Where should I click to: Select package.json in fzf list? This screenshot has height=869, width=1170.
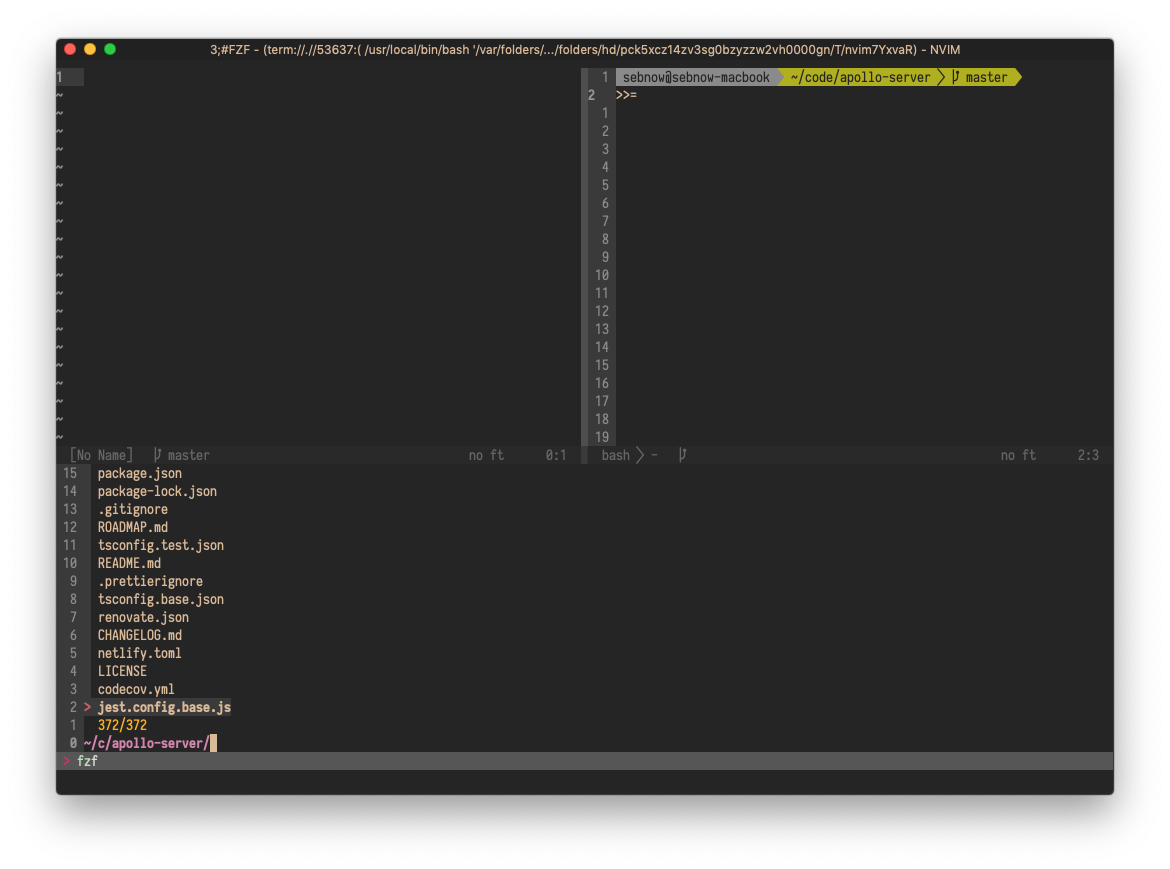140,474
